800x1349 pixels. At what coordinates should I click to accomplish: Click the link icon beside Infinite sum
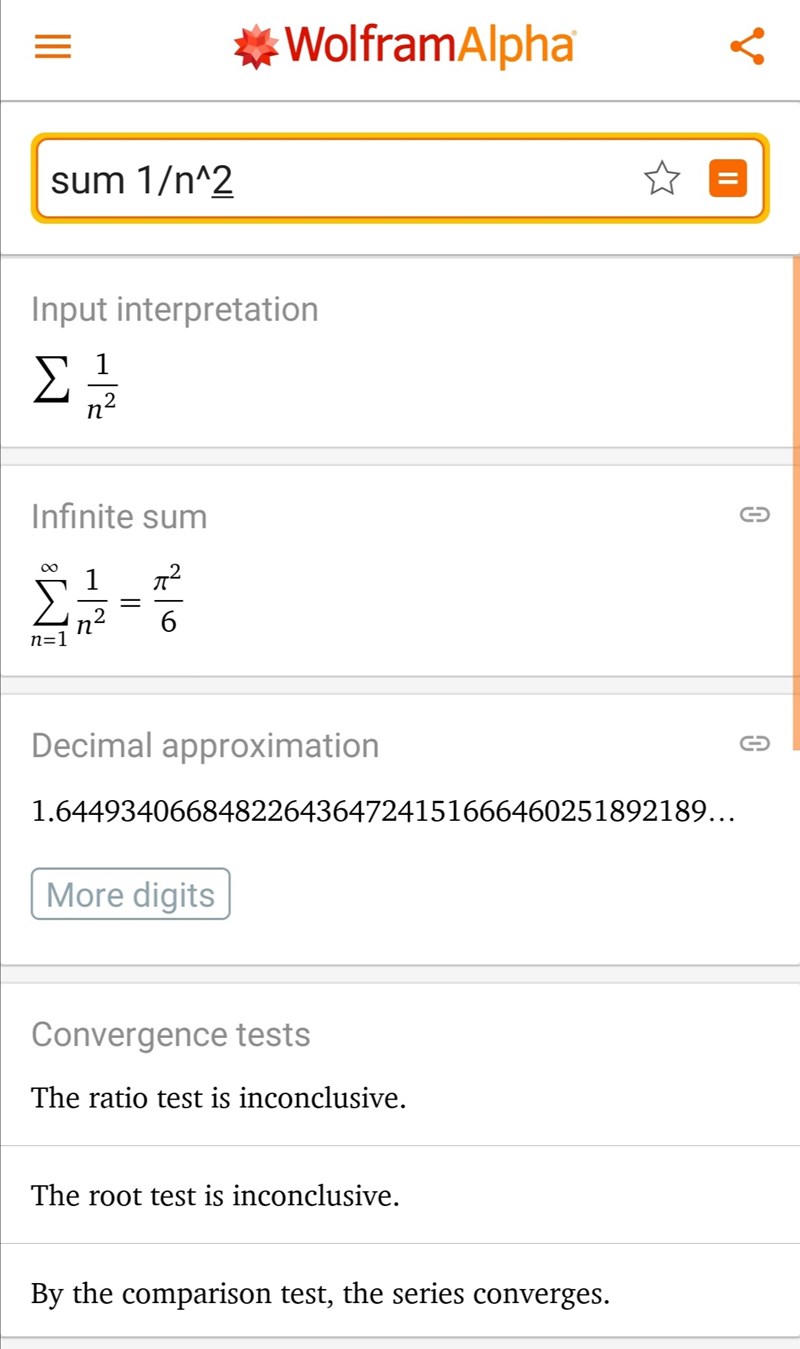click(x=754, y=516)
